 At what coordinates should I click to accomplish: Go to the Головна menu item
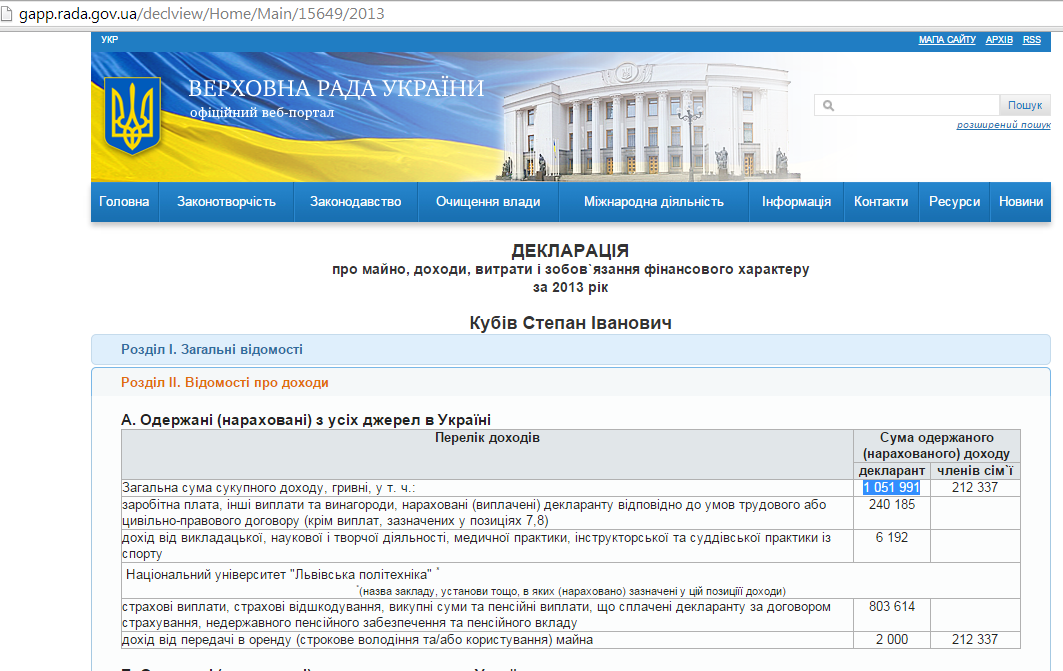click(124, 201)
